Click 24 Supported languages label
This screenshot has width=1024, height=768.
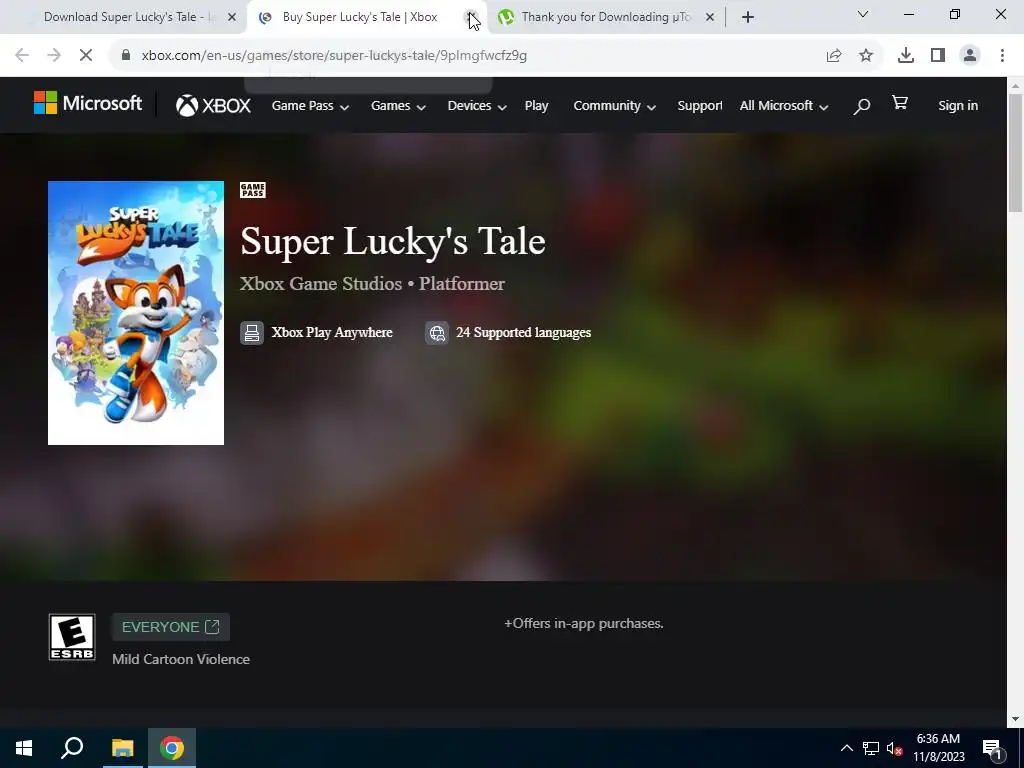coord(524,332)
